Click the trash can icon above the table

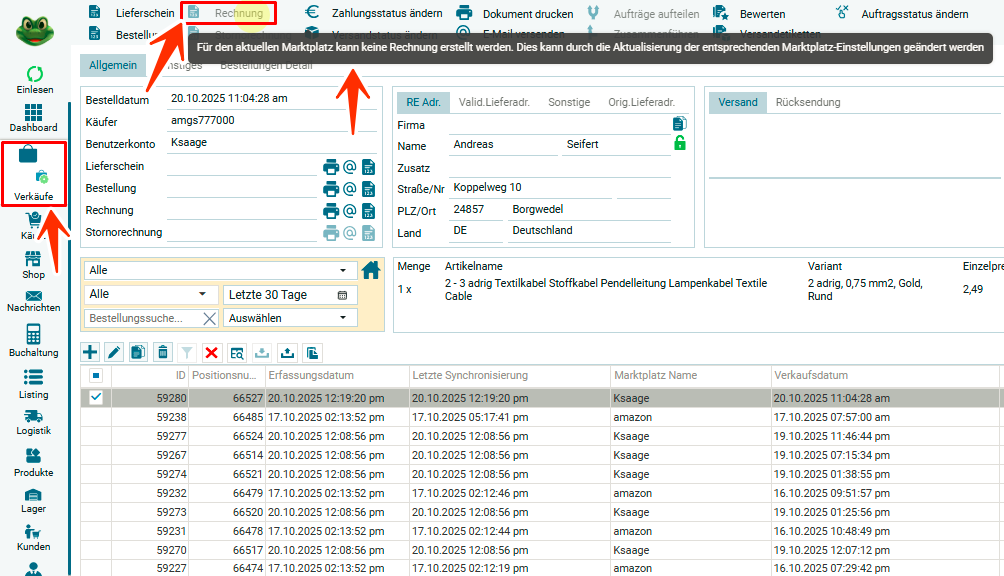[x=163, y=352]
